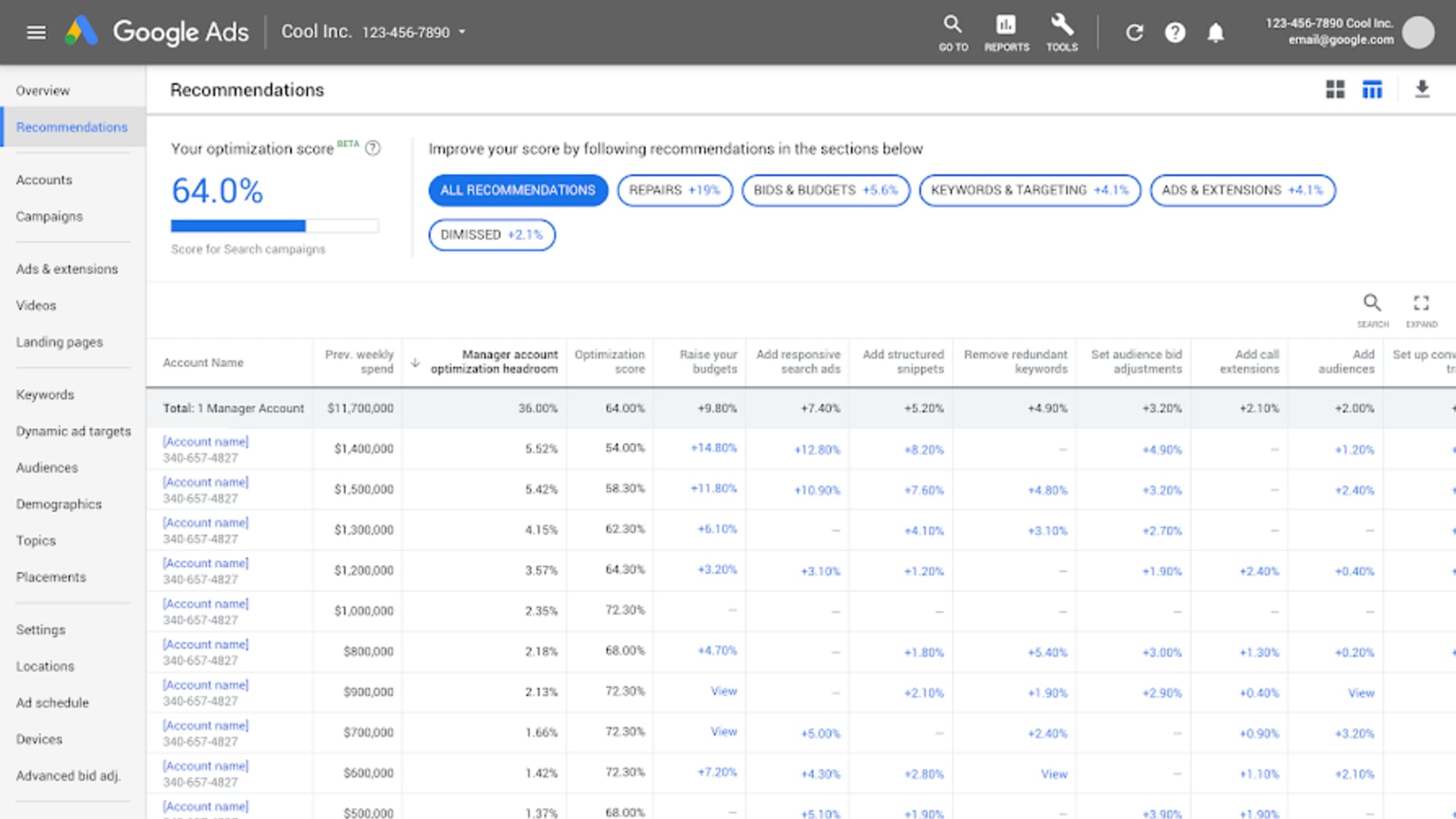This screenshot has width=1456, height=819.
Task: Open Placements in the sidebar
Action: [x=51, y=577]
